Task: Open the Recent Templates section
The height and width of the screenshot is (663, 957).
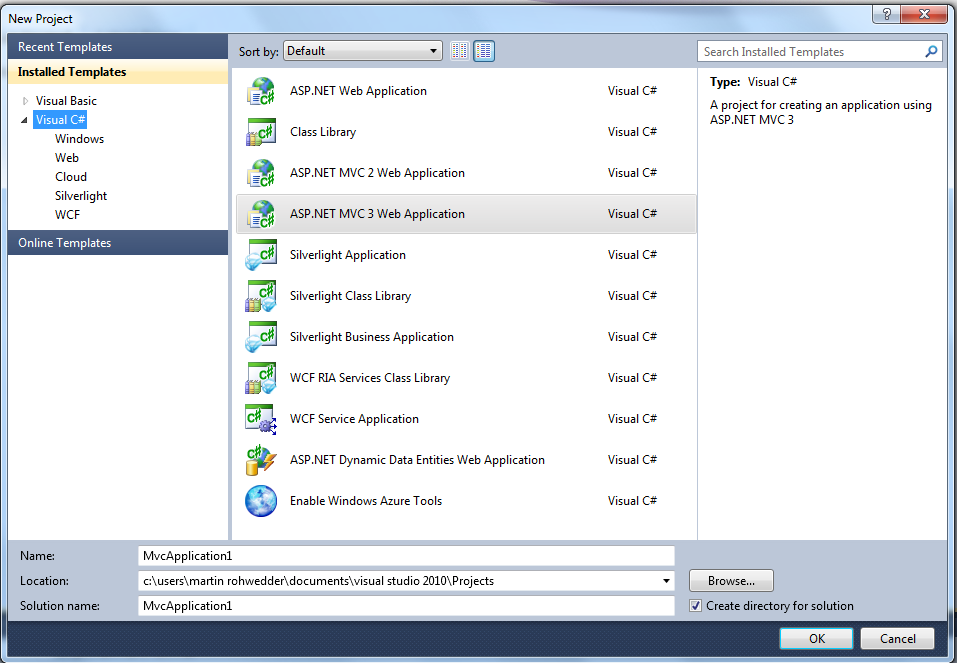Action: pos(118,47)
